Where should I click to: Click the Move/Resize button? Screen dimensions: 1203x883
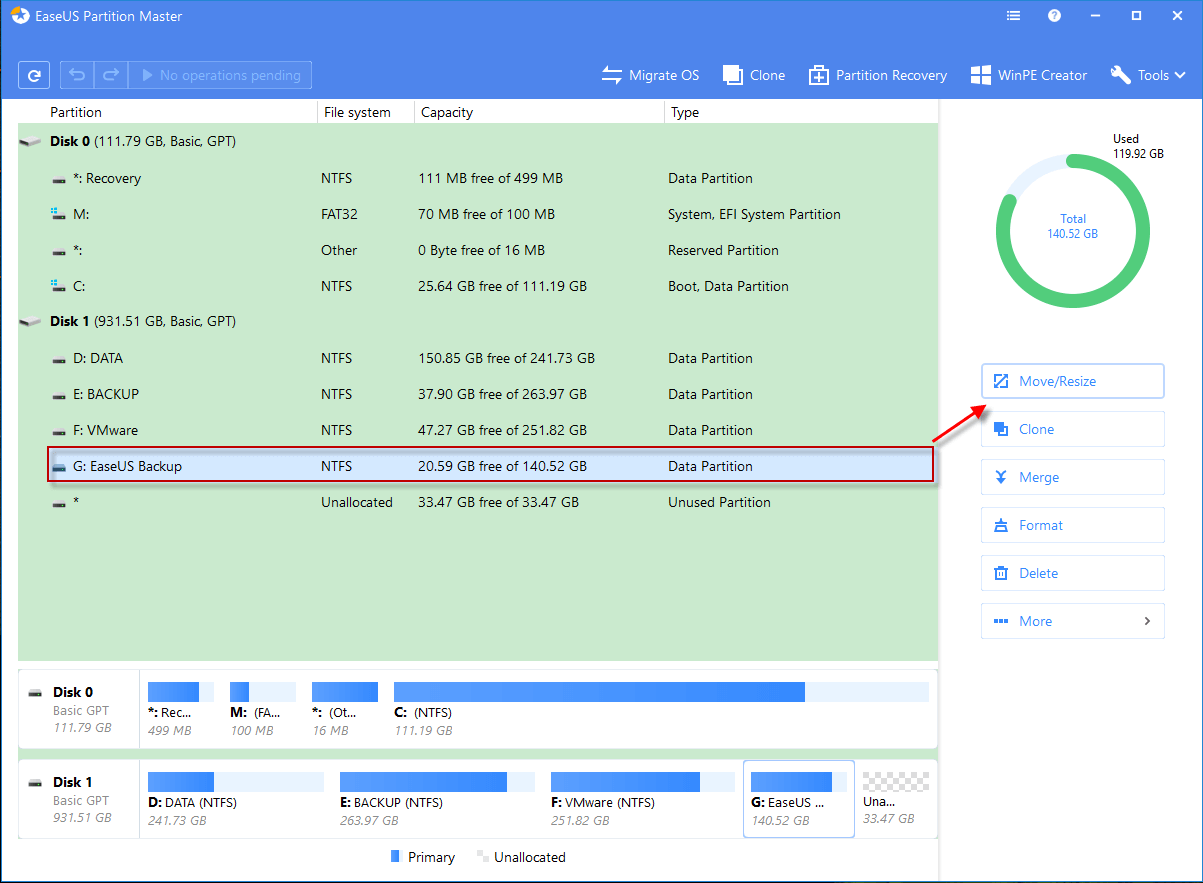pos(1072,381)
